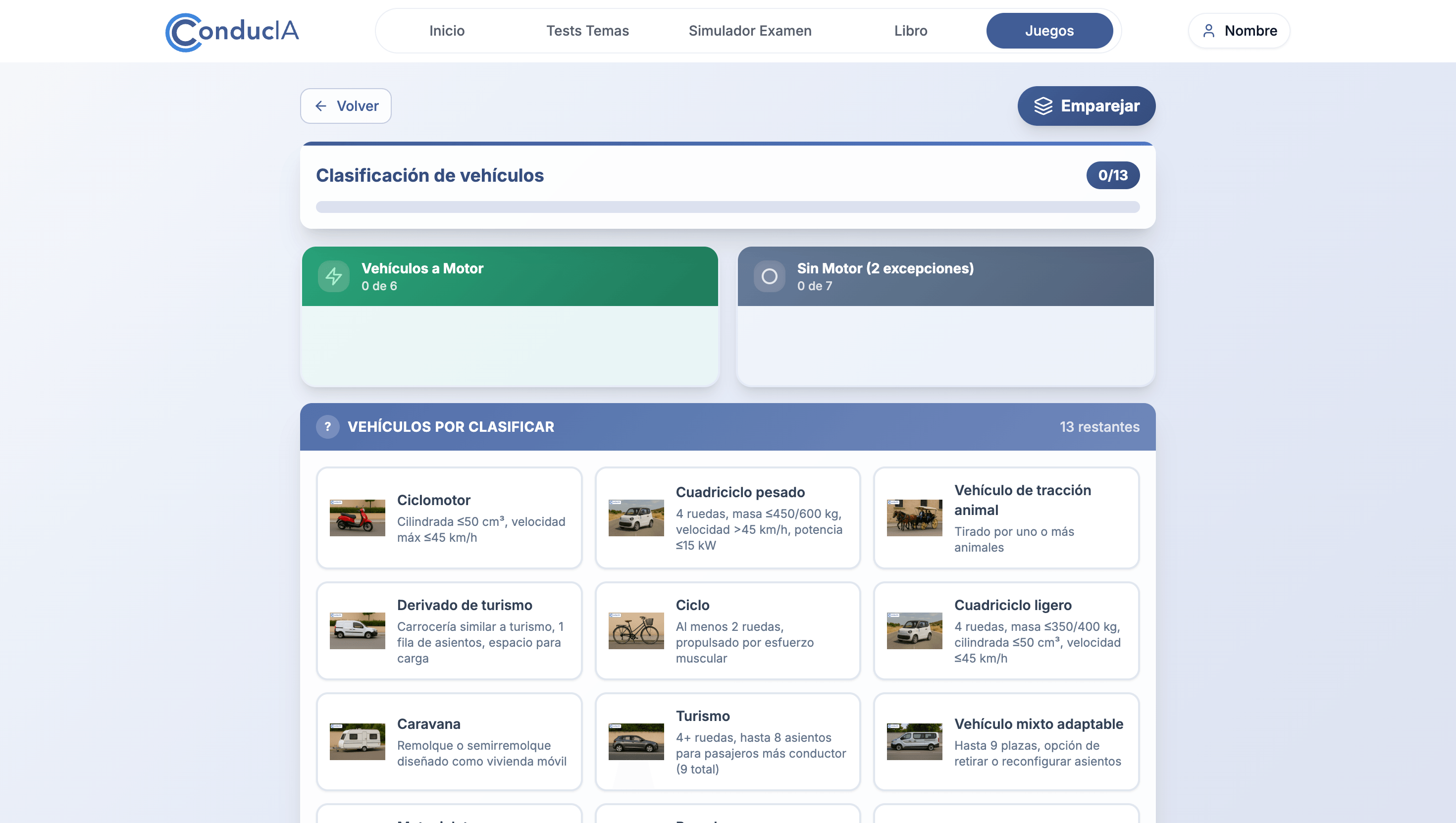Click the Ciclomotor scooter image
Screen dimensions: 1456x823
click(357, 518)
